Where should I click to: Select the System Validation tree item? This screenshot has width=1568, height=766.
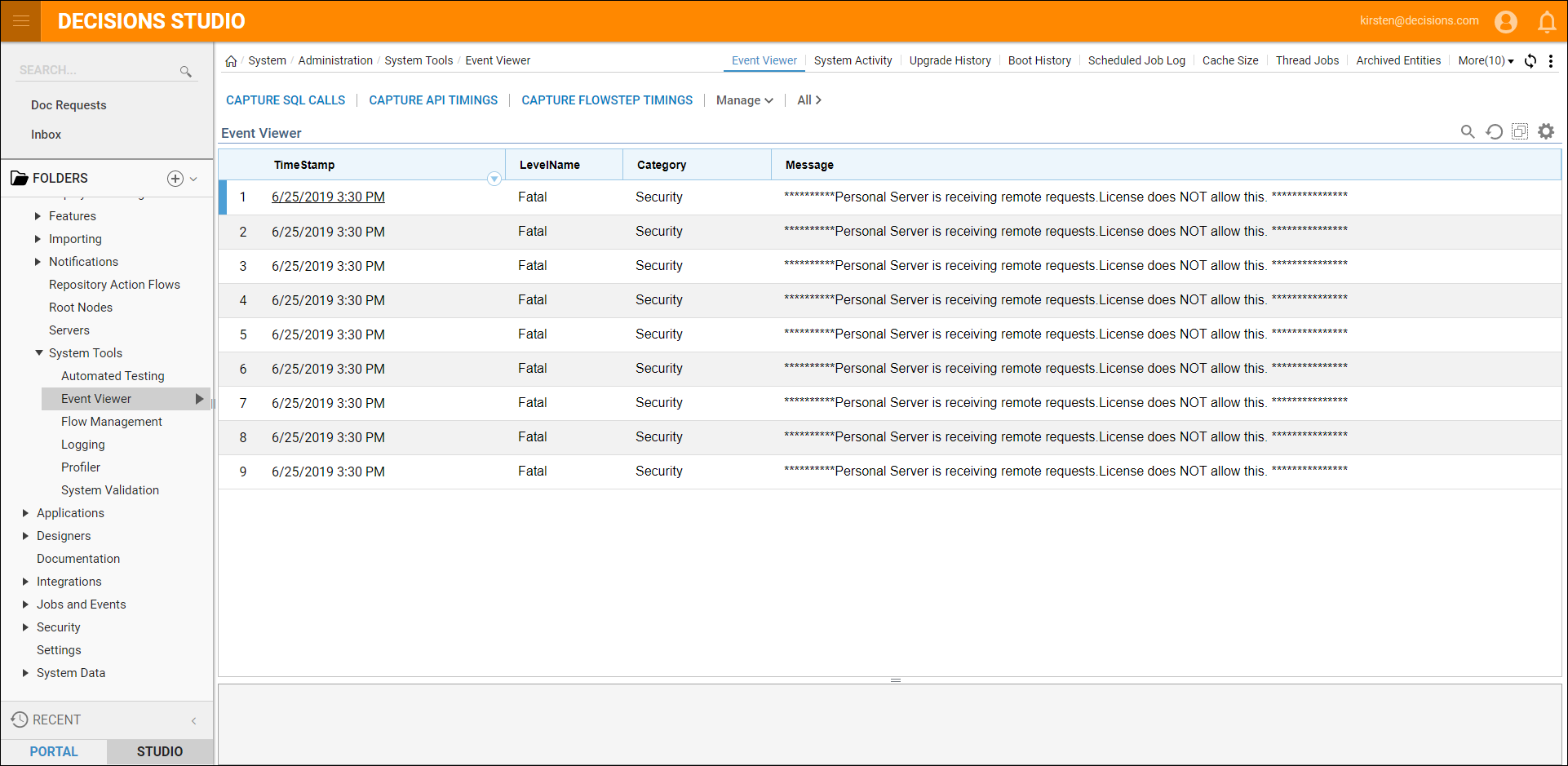110,490
